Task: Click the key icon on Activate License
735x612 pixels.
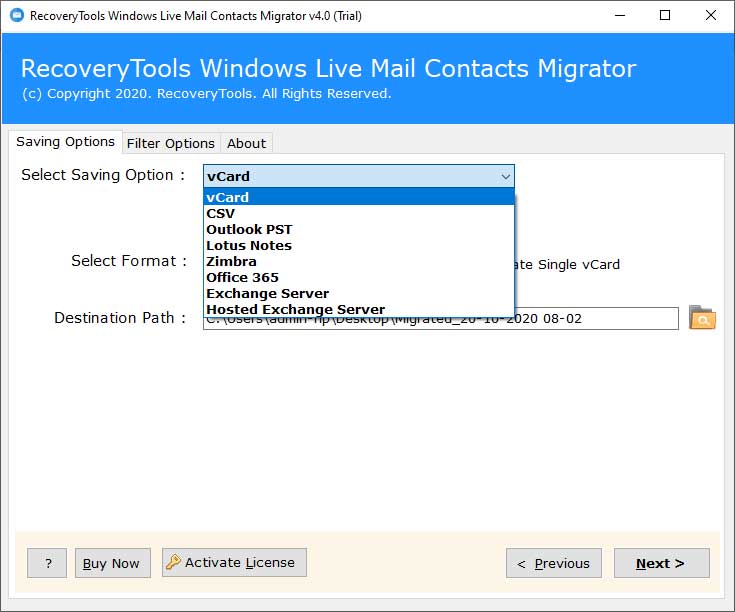Action: pyautogui.click(x=173, y=561)
